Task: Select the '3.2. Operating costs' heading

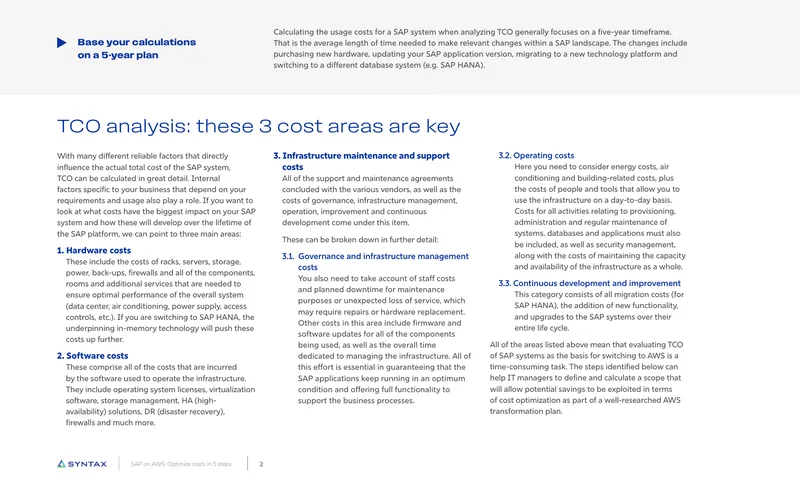Action: click(536, 156)
